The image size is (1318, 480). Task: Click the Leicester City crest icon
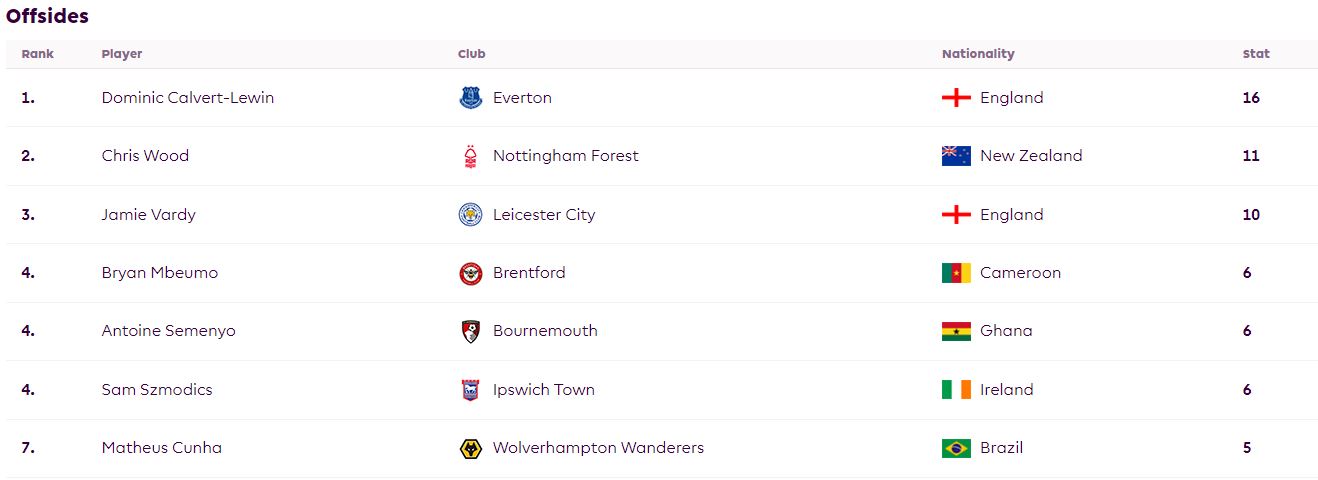tap(470, 215)
